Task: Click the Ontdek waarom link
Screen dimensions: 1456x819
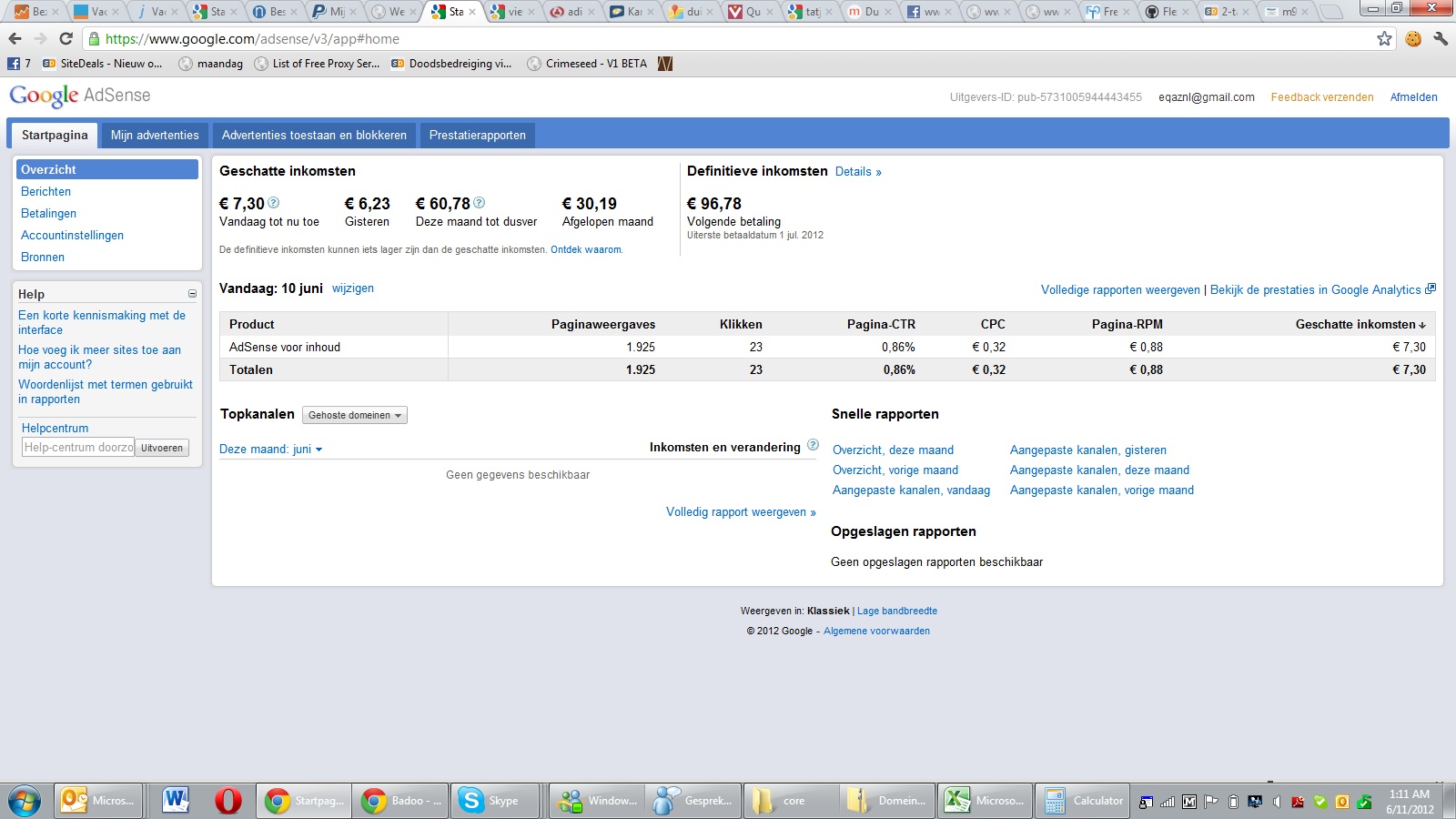Action: (586, 249)
